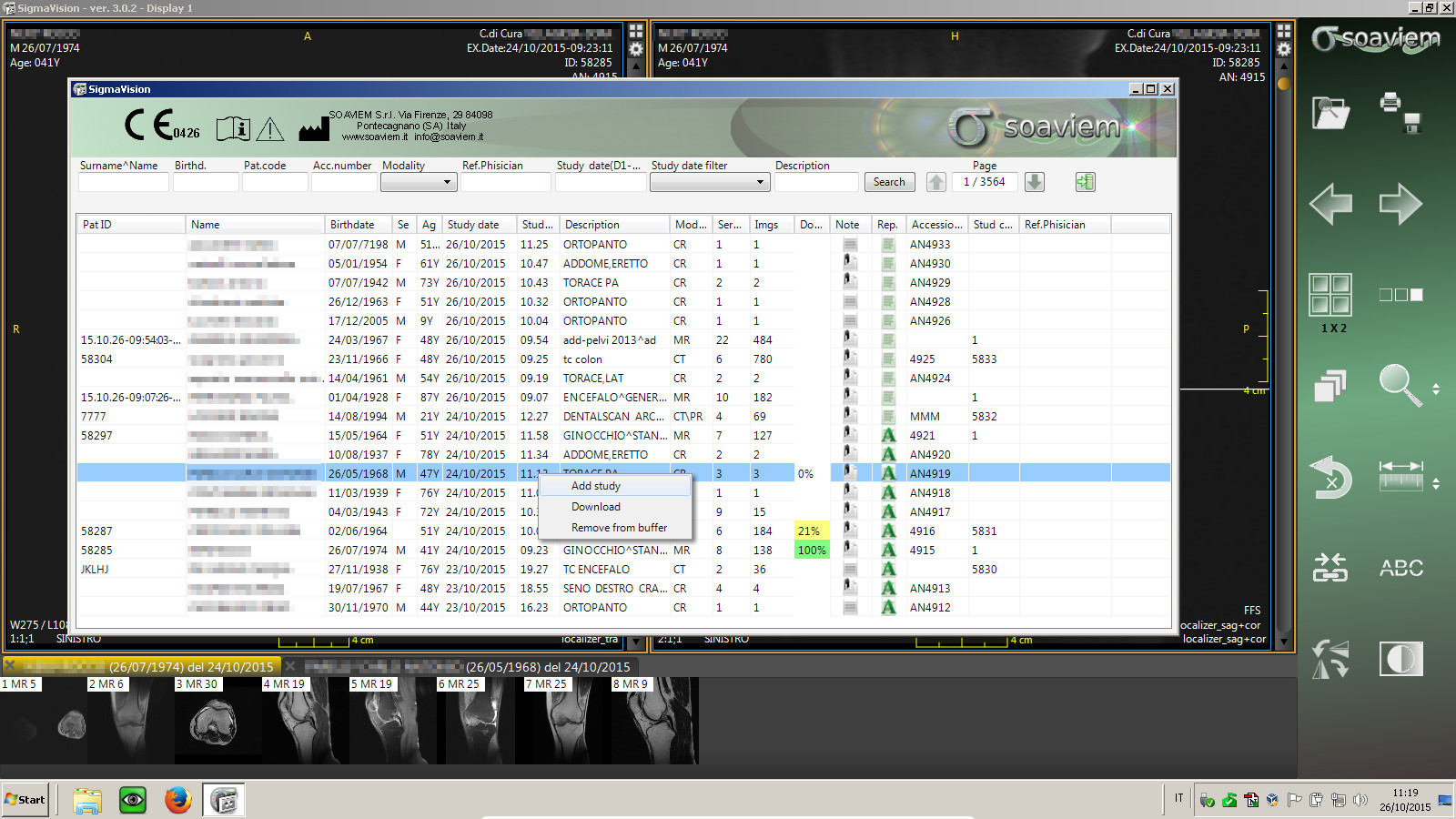Click the stacked images cine icon
The height and width of the screenshot is (819, 1456).
pos(1330,386)
